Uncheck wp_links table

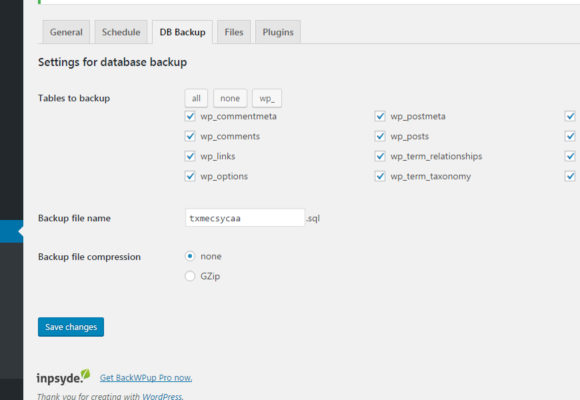tap(190, 156)
